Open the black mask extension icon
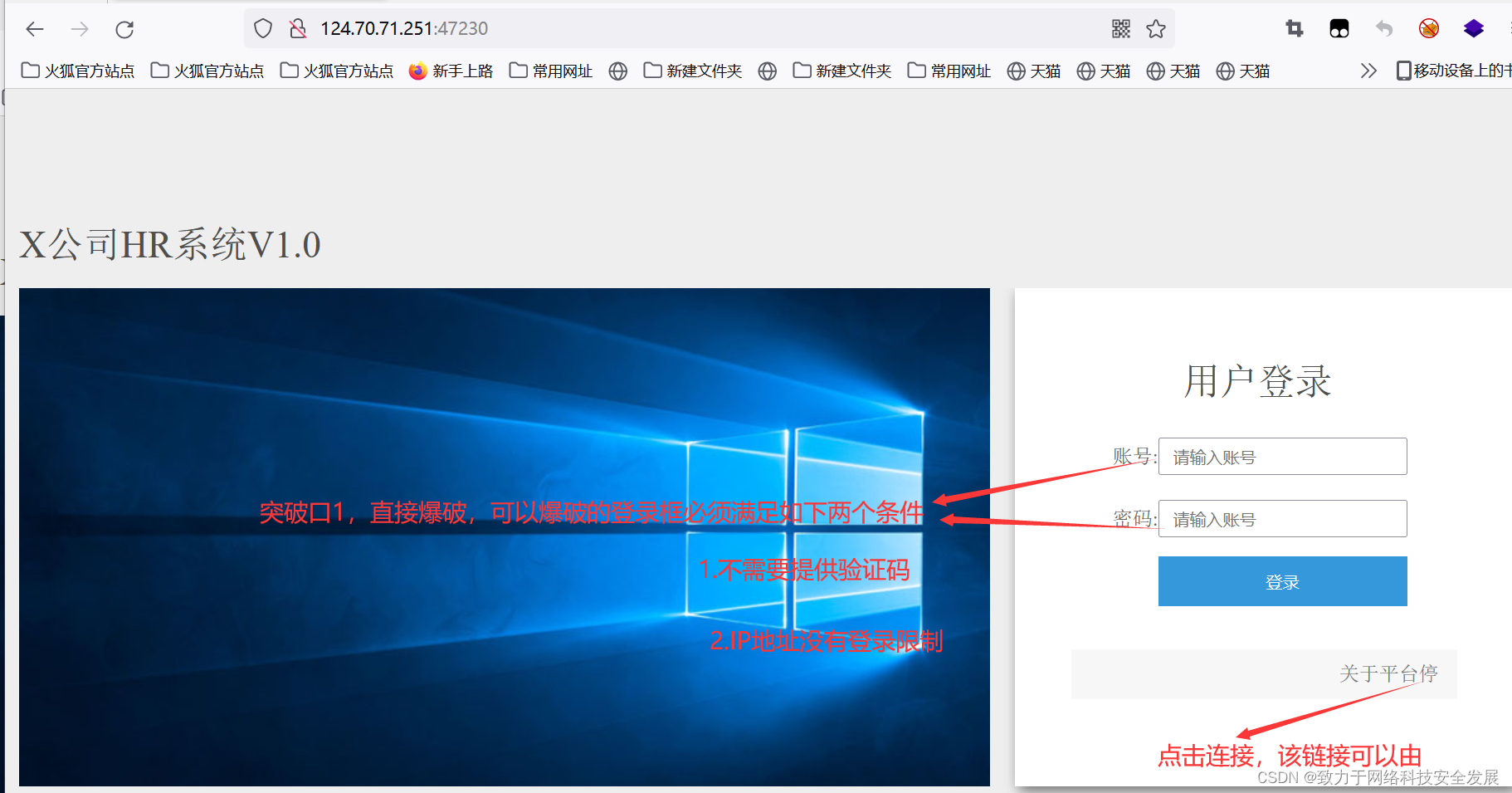Screen dimensions: 1512x793 pos(1339,29)
